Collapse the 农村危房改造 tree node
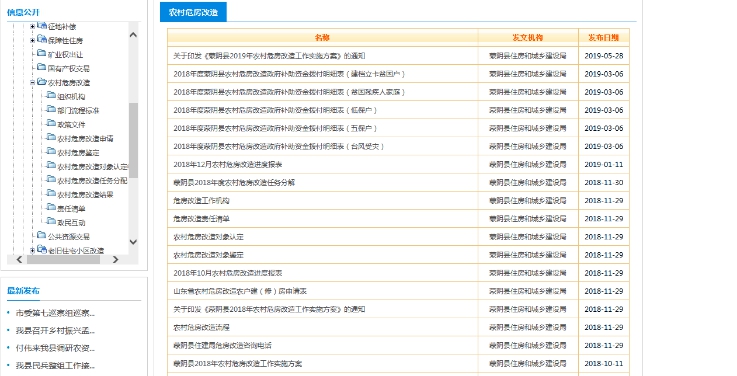Viewport: 737px width, 376px height. point(32,83)
